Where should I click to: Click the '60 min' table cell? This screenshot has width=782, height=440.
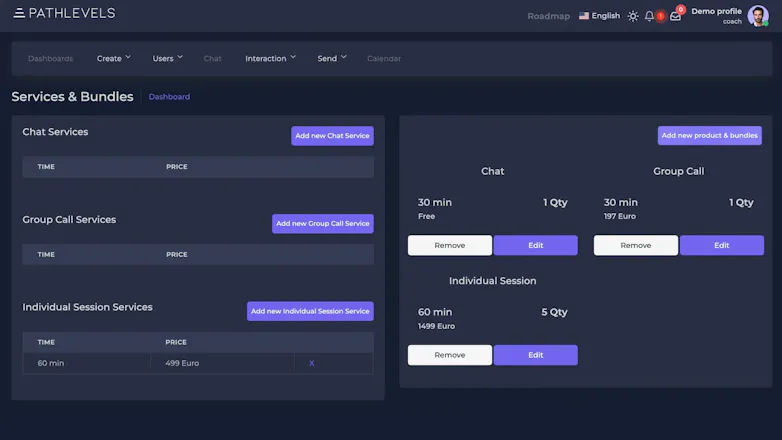[86, 363]
